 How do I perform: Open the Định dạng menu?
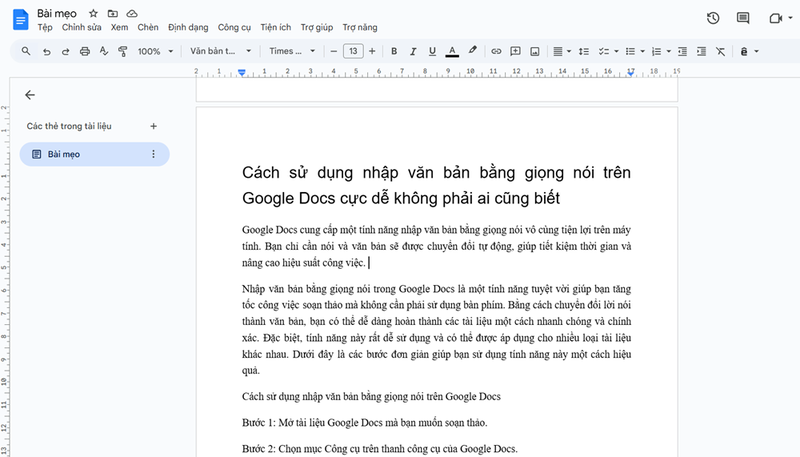188,27
